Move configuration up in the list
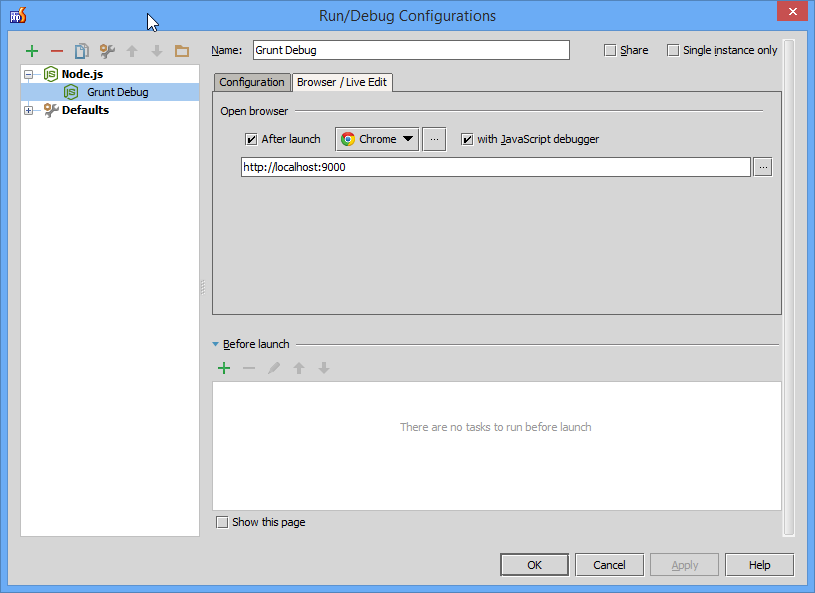The image size is (815, 593). (x=132, y=51)
